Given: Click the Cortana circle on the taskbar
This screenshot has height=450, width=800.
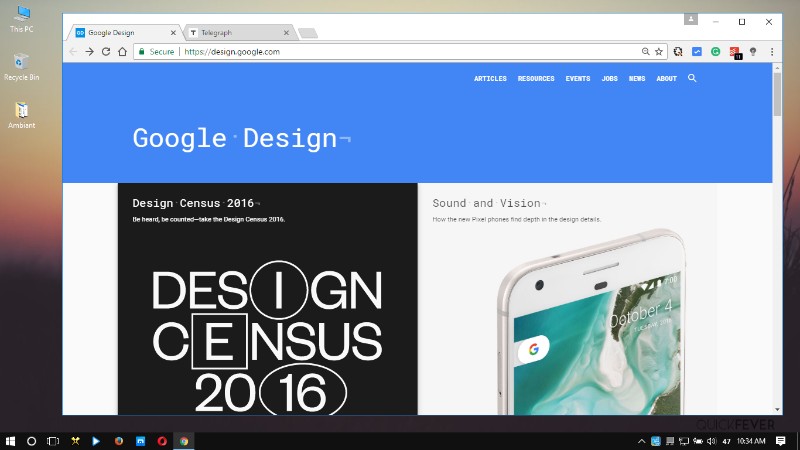Looking at the screenshot, I should 31,441.
